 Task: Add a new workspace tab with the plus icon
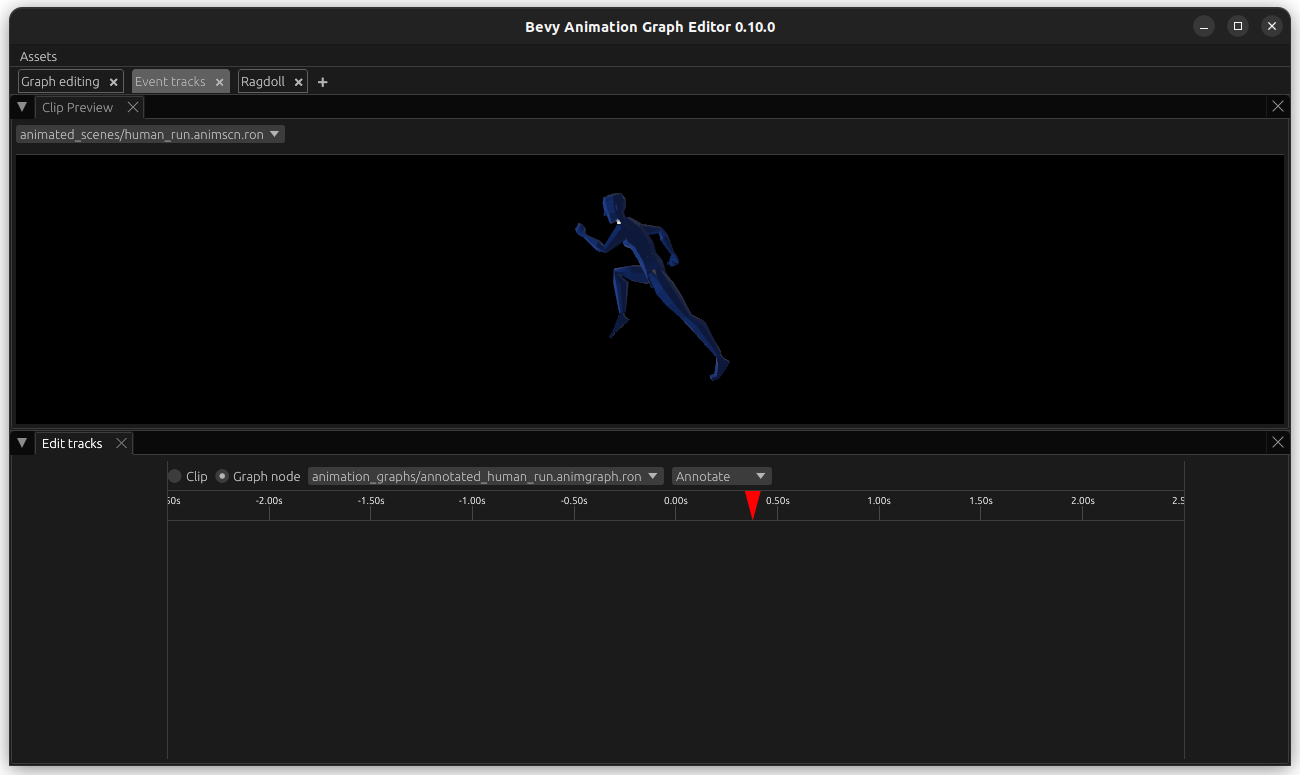tap(322, 81)
